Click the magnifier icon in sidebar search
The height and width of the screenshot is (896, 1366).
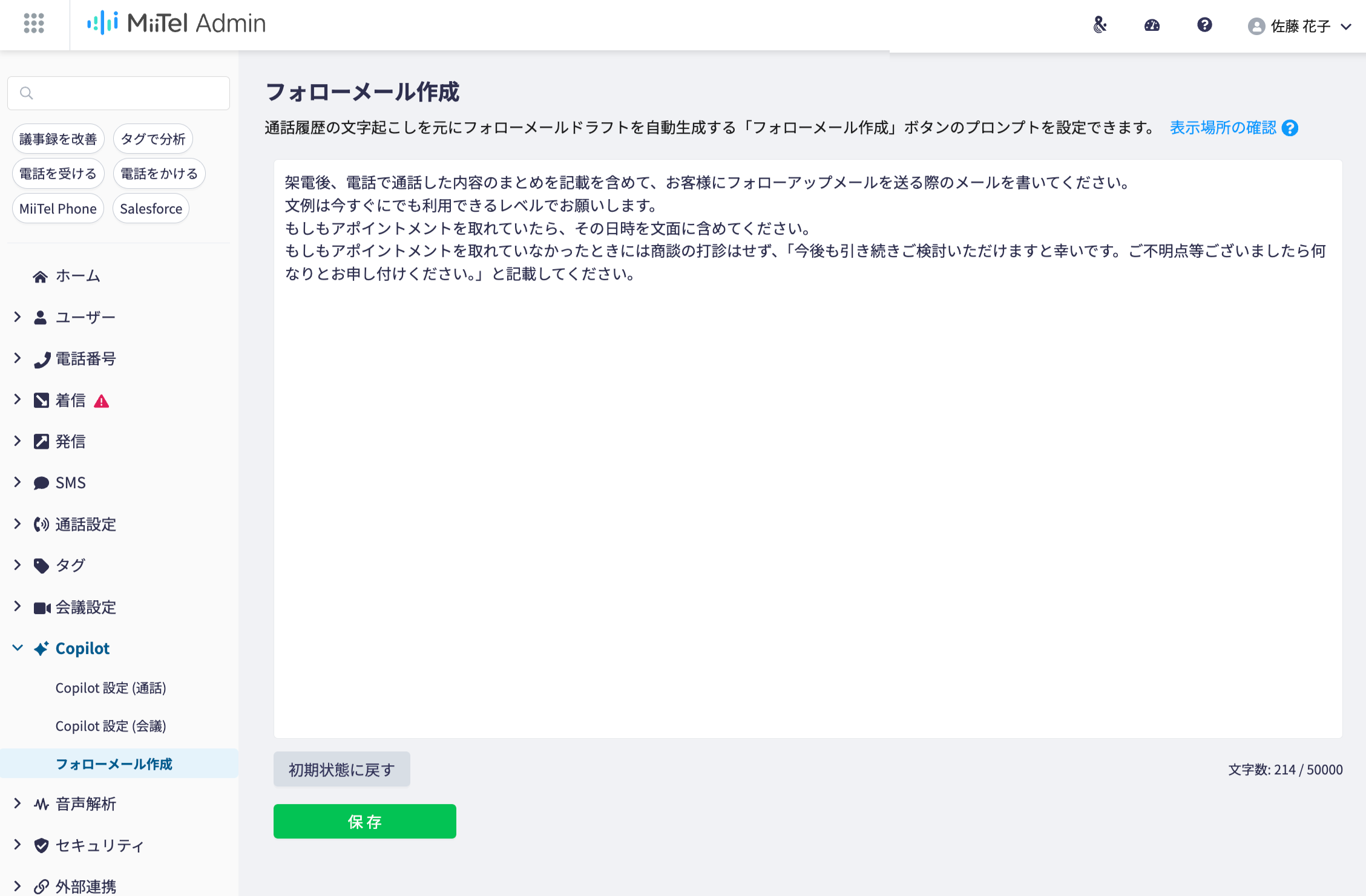point(26,93)
